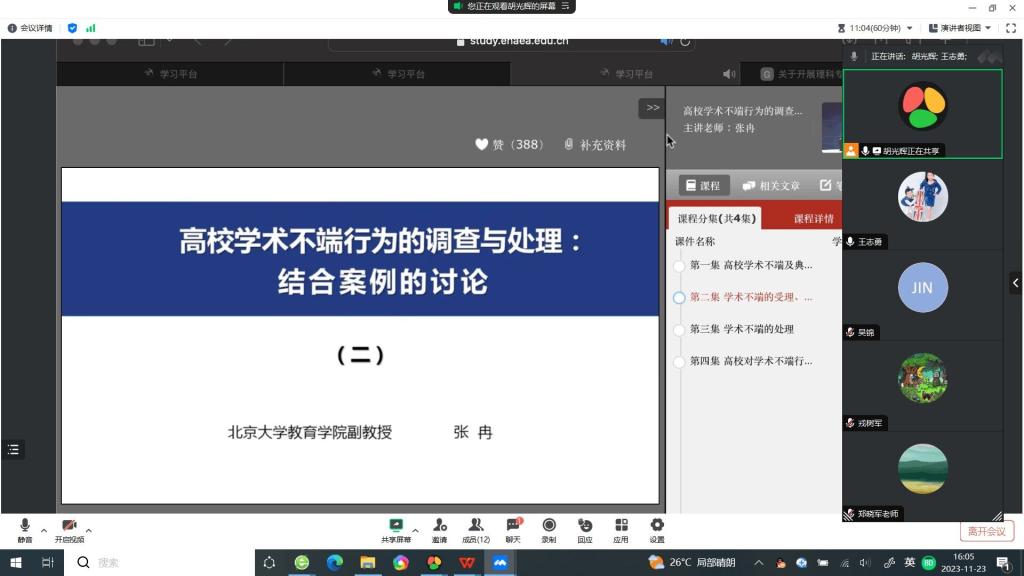This screenshot has width=1024, height=576.
Task: Click the 补充资料 link
Action: coord(596,145)
